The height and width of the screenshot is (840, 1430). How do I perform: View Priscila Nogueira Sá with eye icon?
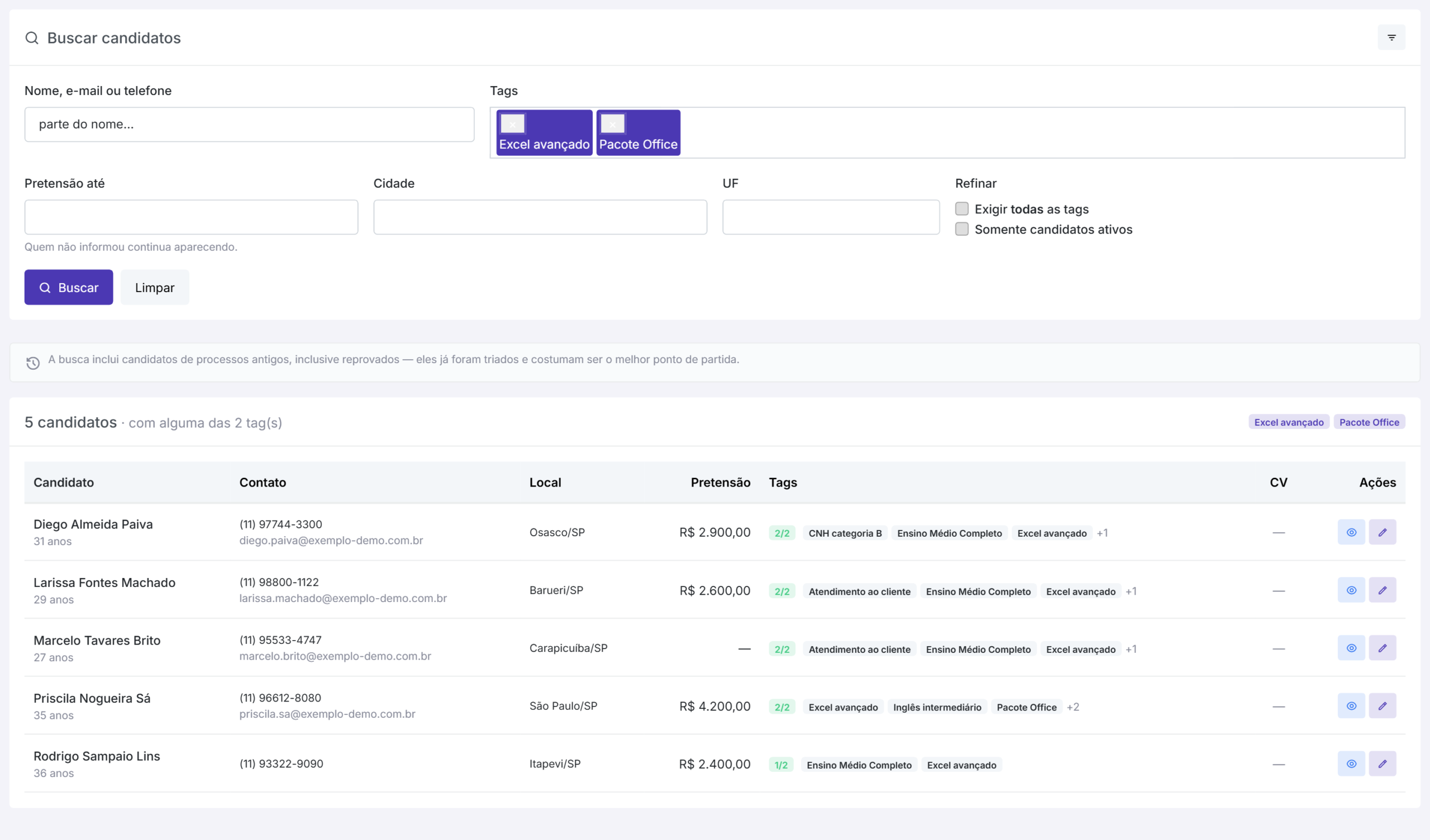[x=1352, y=706]
